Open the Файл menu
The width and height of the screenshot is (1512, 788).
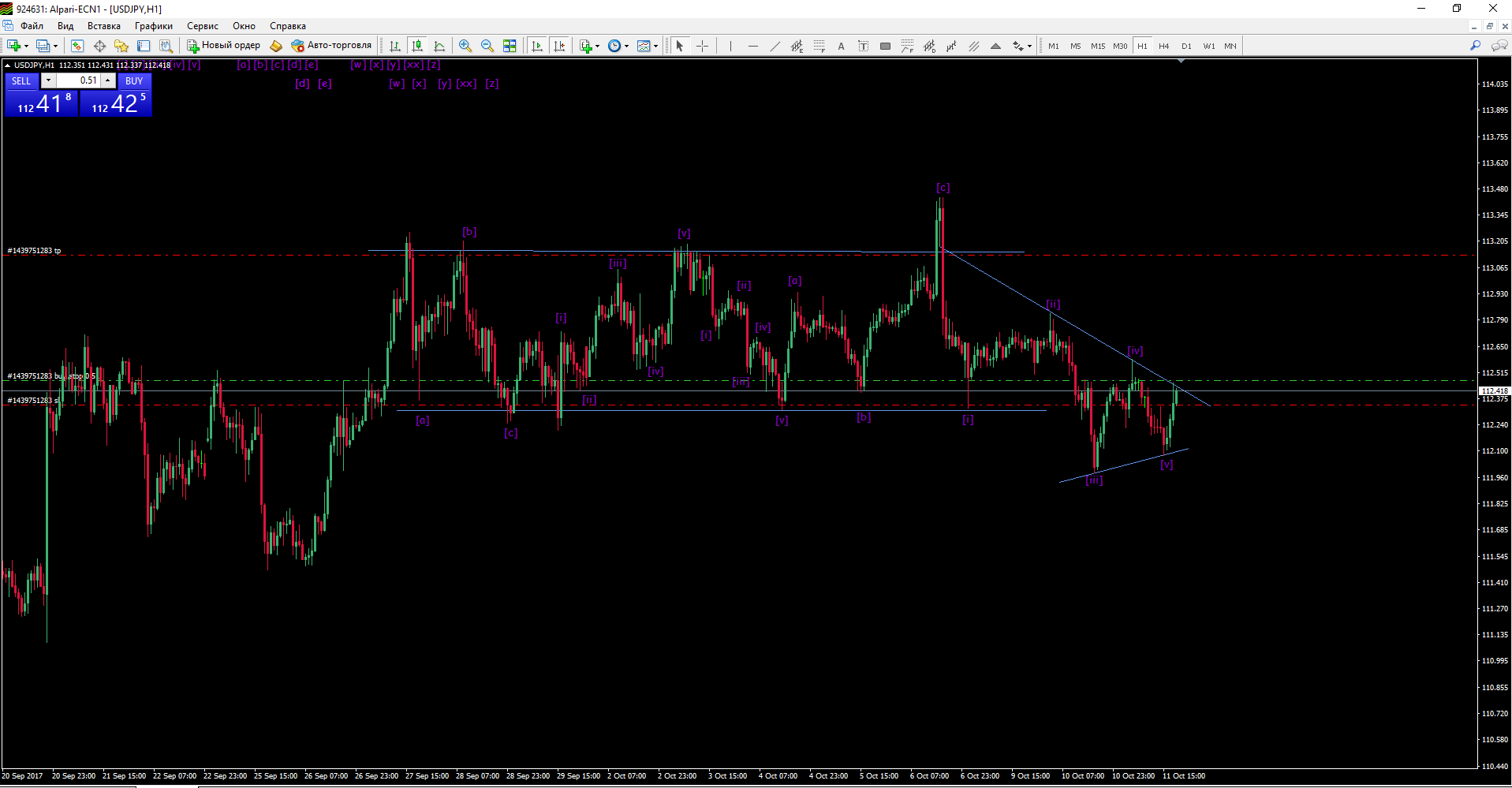click(32, 26)
